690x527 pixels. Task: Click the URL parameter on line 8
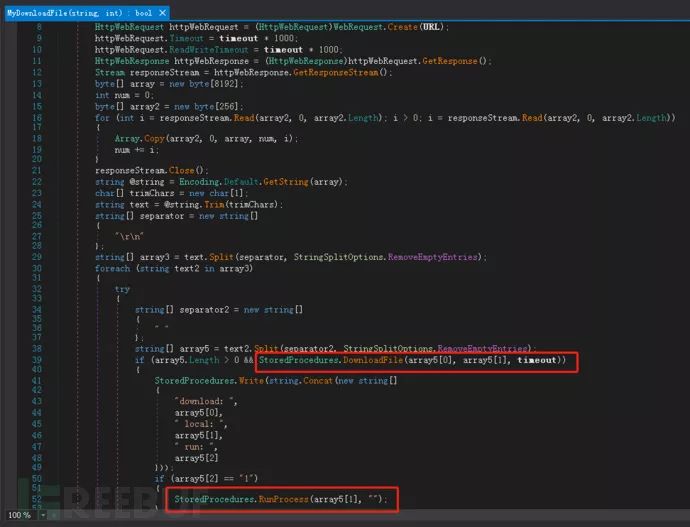431,27
